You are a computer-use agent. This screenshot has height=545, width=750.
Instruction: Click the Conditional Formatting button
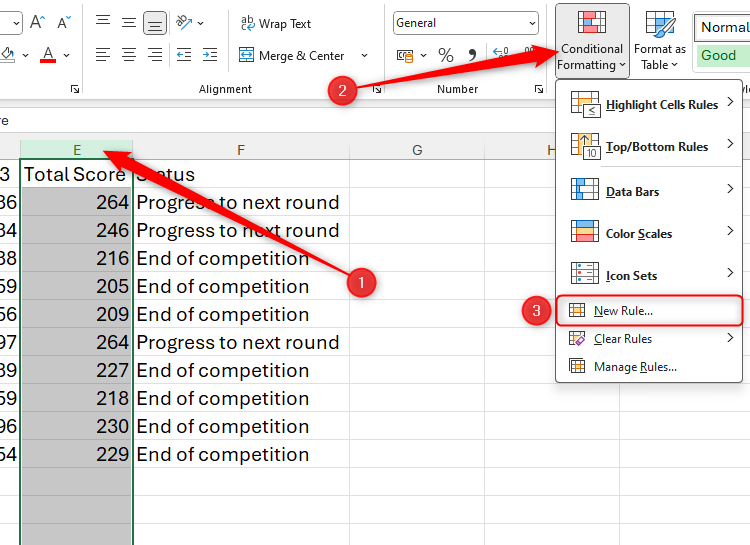pos(592,41)
